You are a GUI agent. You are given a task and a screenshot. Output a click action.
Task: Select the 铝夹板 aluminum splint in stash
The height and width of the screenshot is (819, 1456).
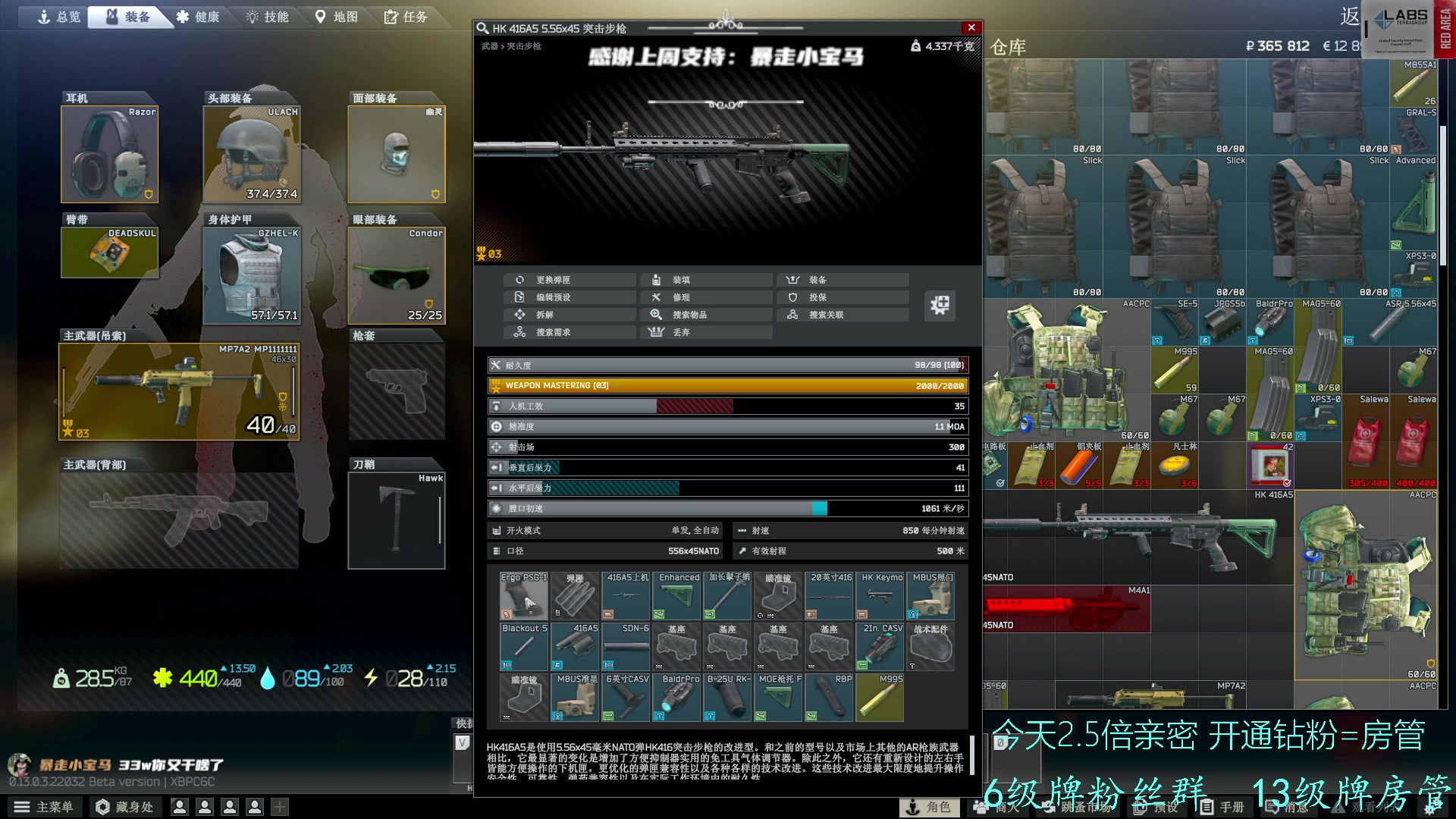[x=1079, y=465]
